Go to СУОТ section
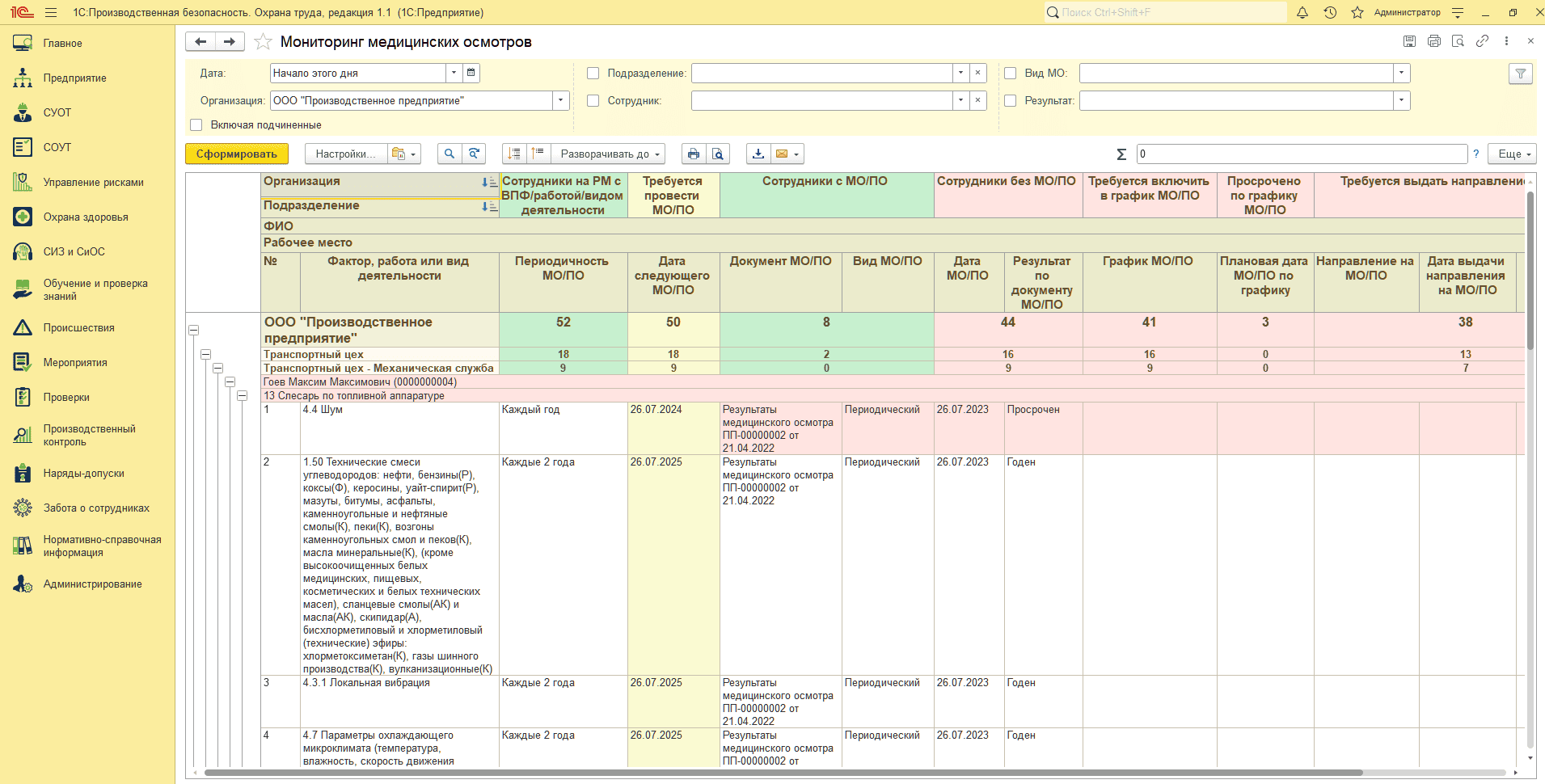 click(57, 112)
